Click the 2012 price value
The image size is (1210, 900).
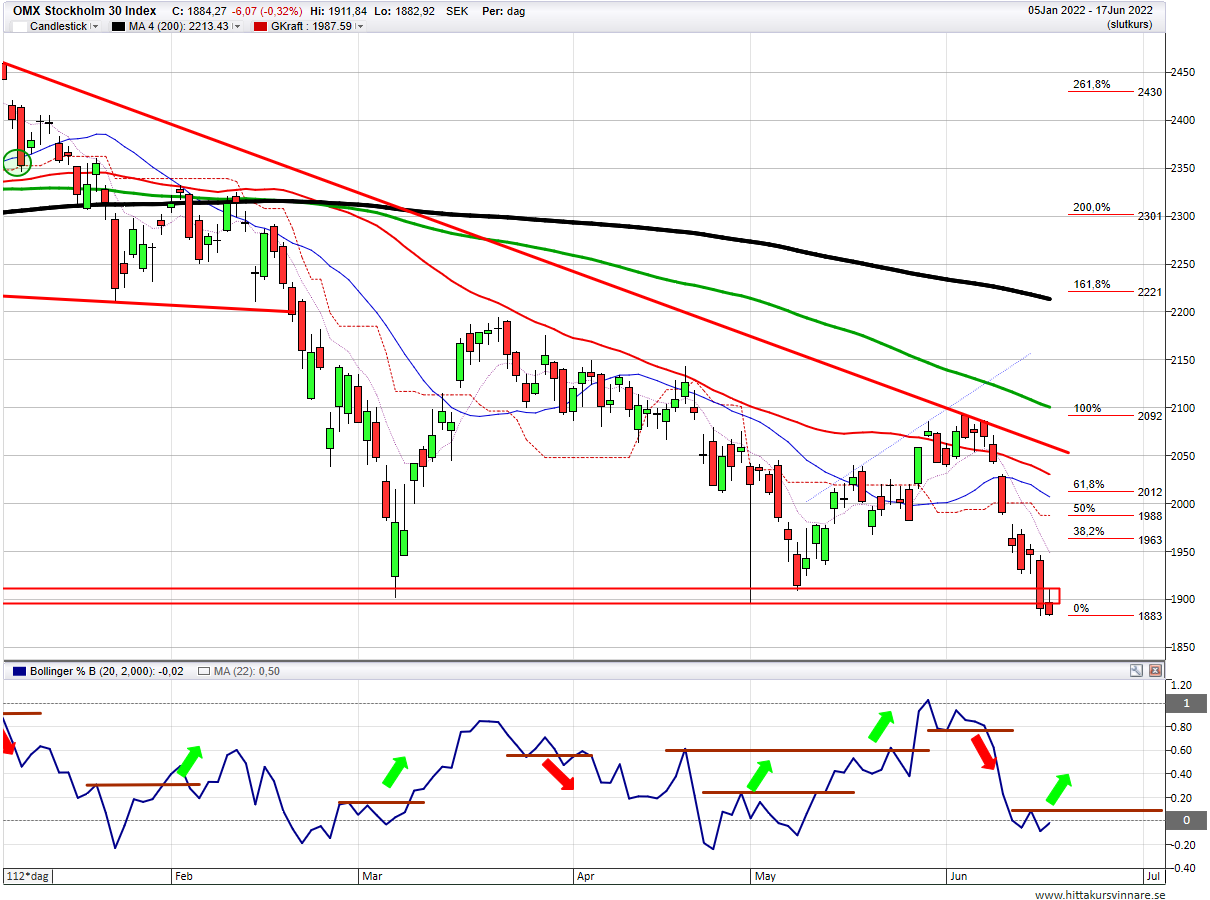[1150, 493]
